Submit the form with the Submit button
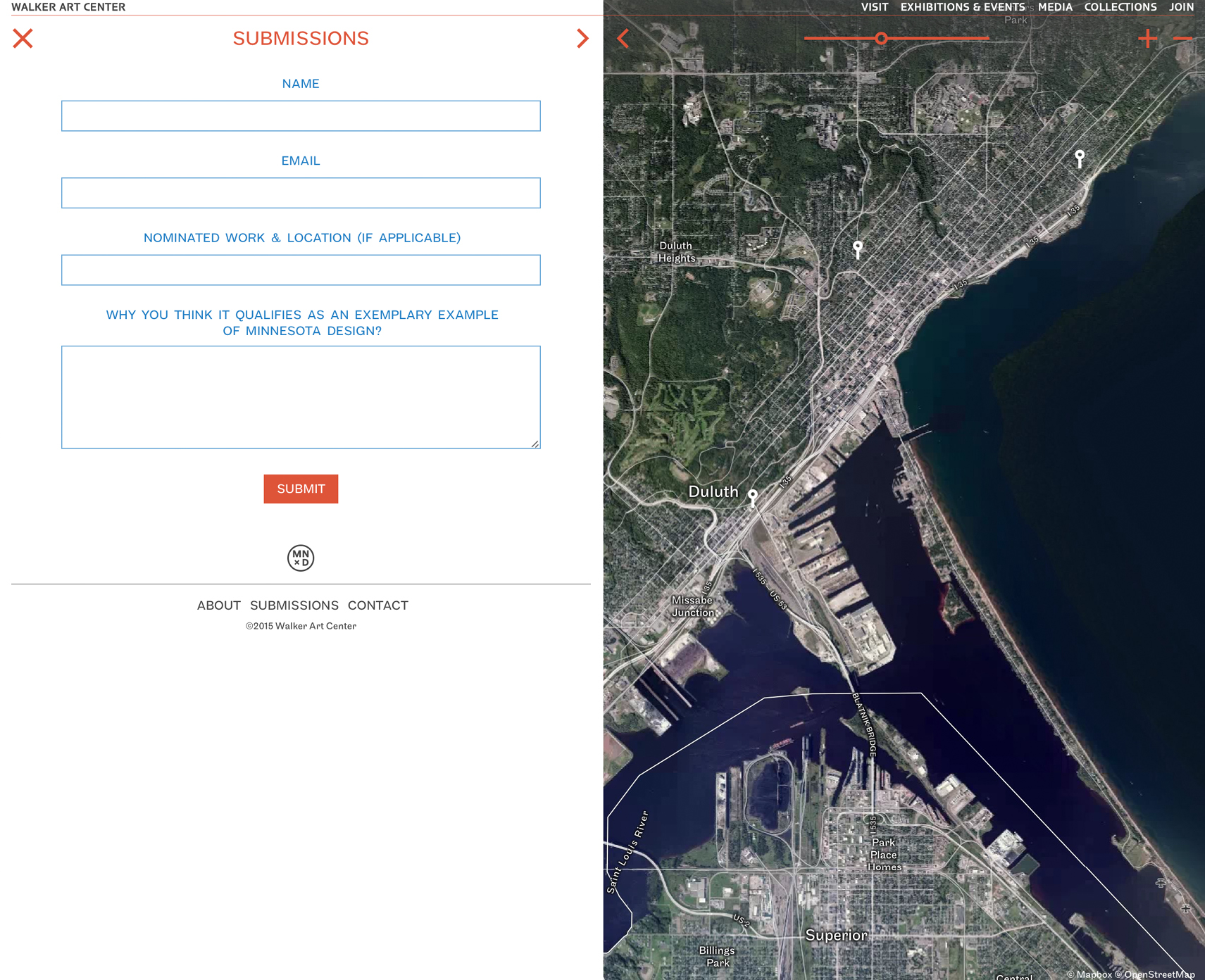1205x980 pixels. [301, 489]
